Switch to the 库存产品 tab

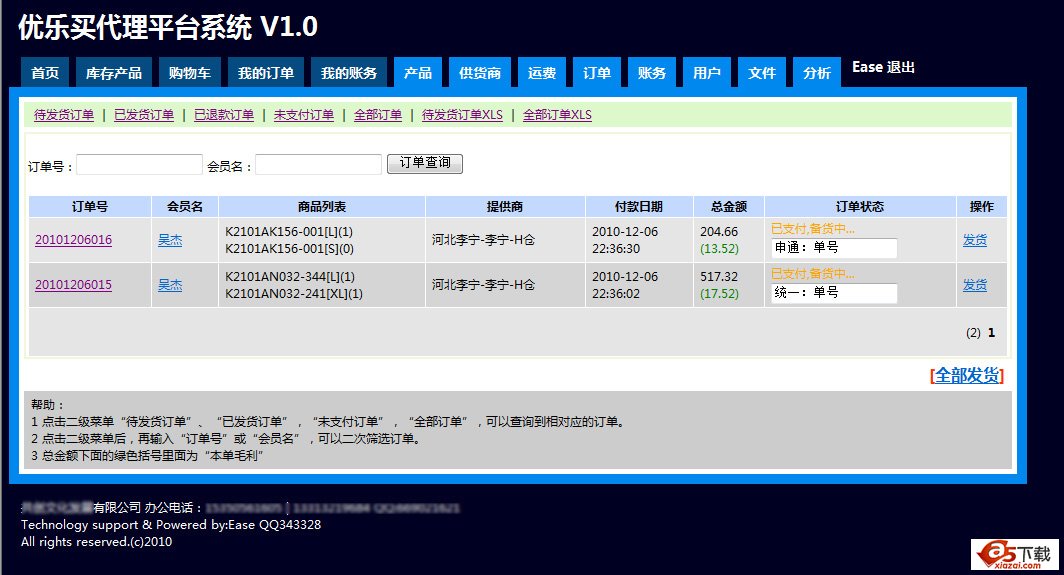tap(114, 73)
